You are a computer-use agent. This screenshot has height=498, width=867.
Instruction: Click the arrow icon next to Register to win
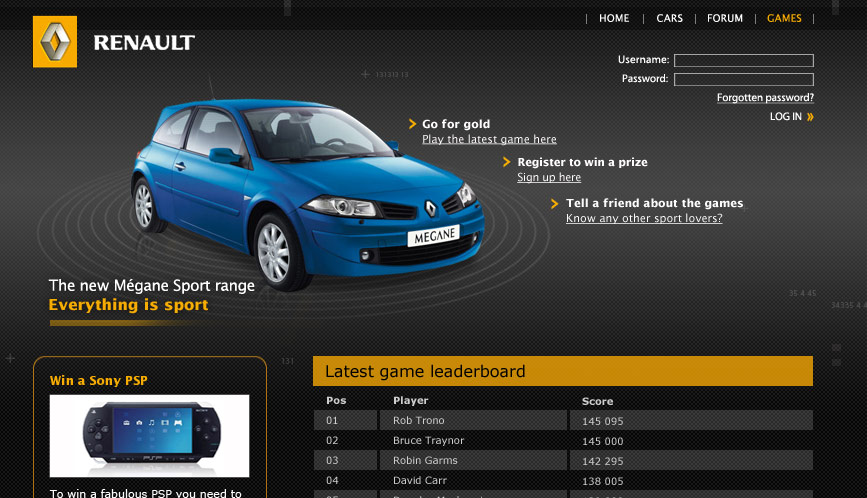pos(506,161)
